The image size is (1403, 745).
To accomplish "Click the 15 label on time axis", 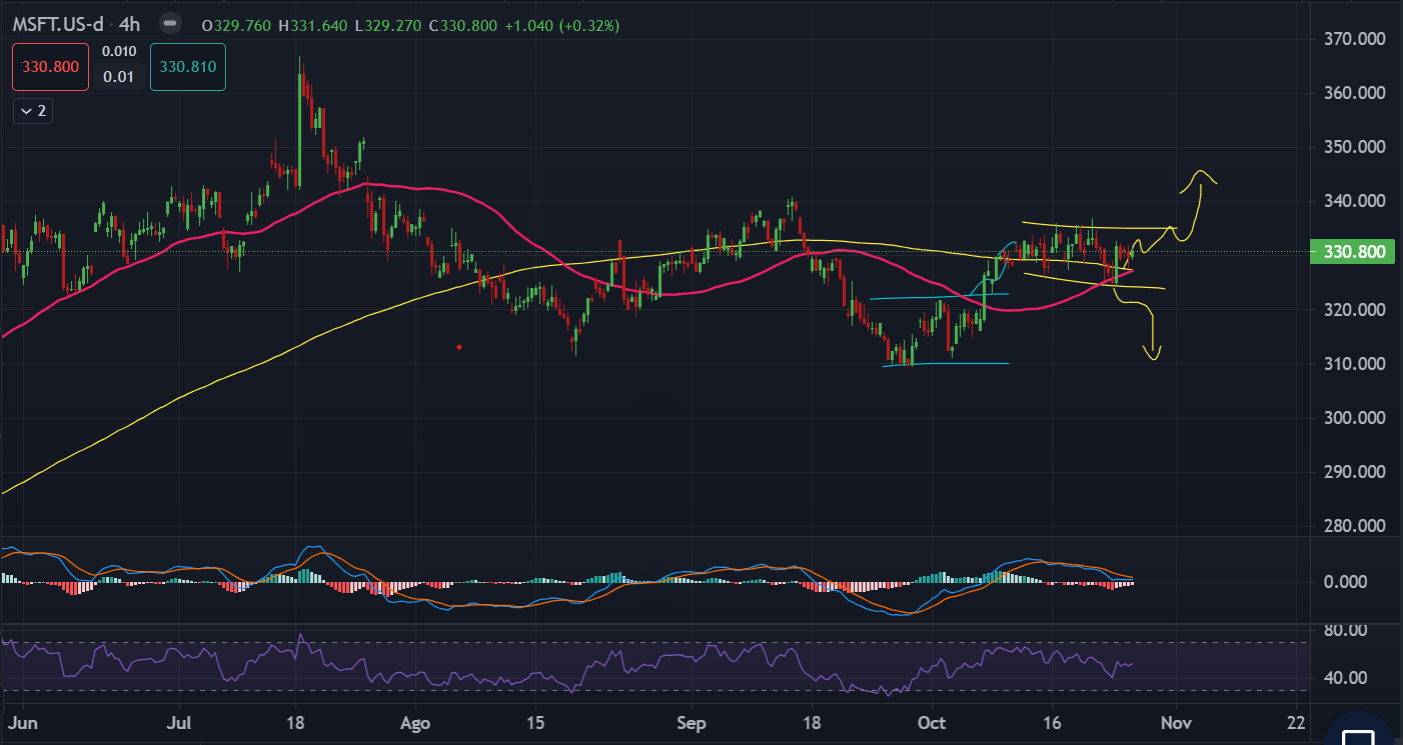I will tap(535, 722).
